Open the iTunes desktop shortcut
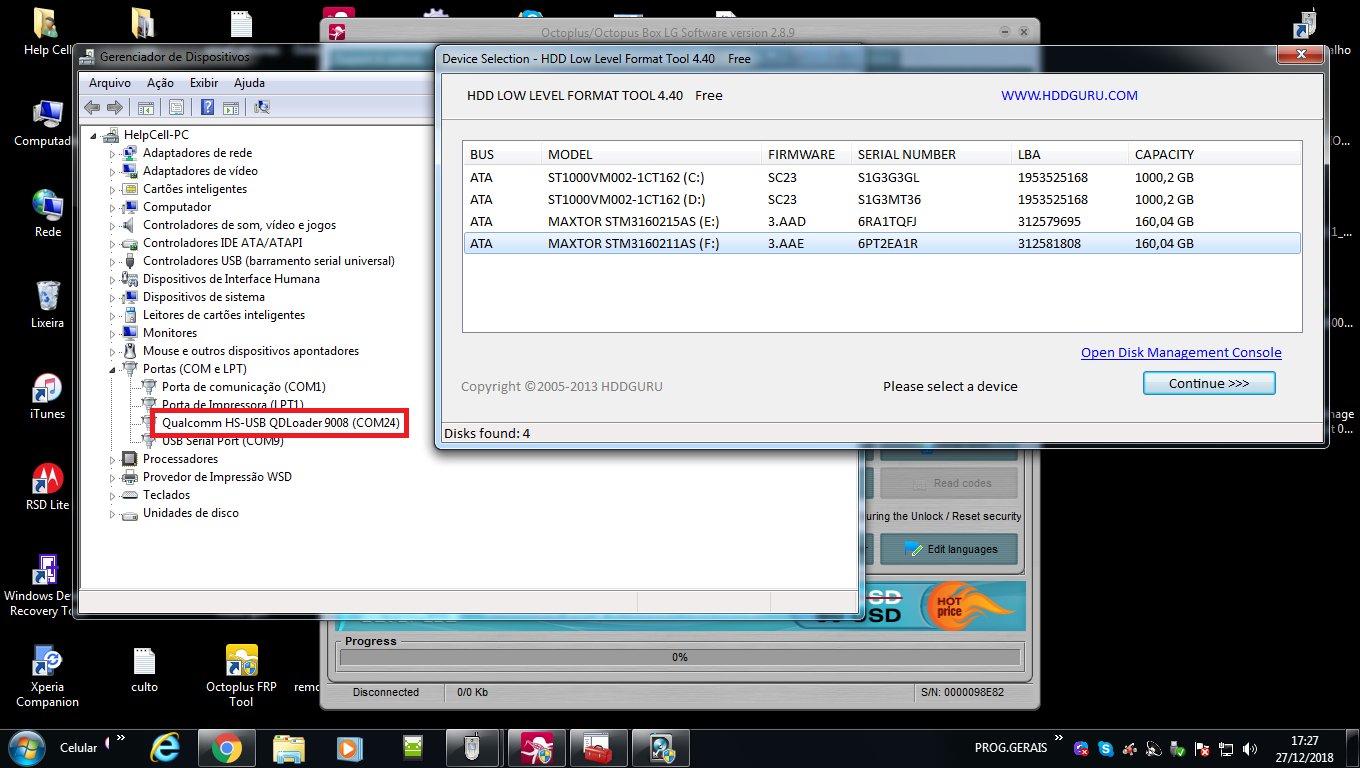 (x=47, y=397)
